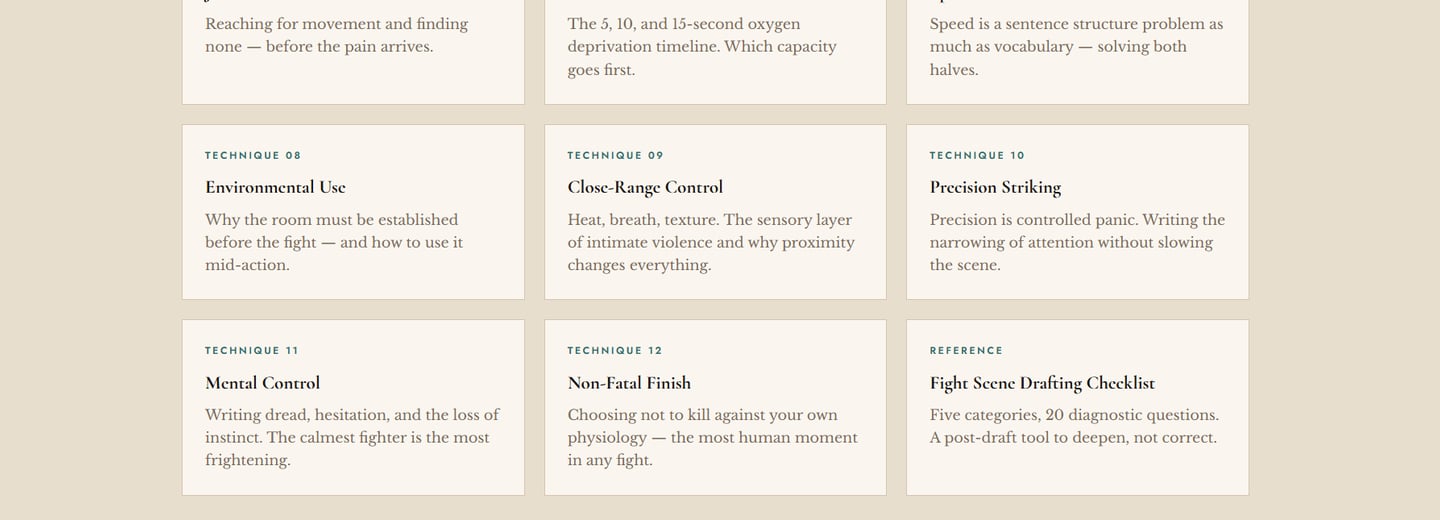1440x520 pixels.
Task: Open the Mental Control card
Action: (x=353, y=407)
